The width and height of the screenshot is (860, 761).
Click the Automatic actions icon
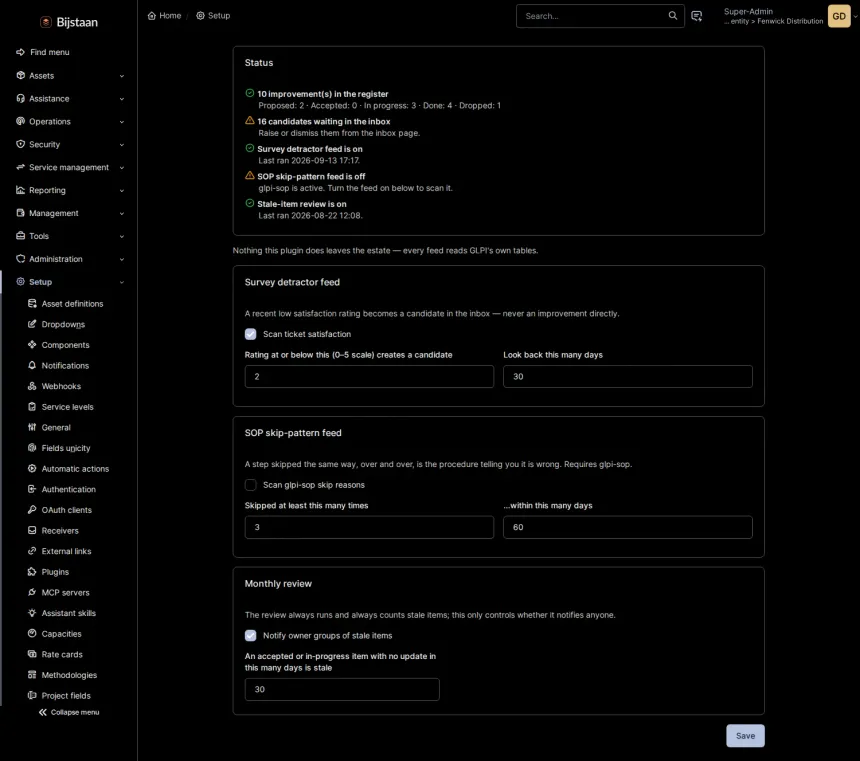pyautogui.click(x=32, y=469)
